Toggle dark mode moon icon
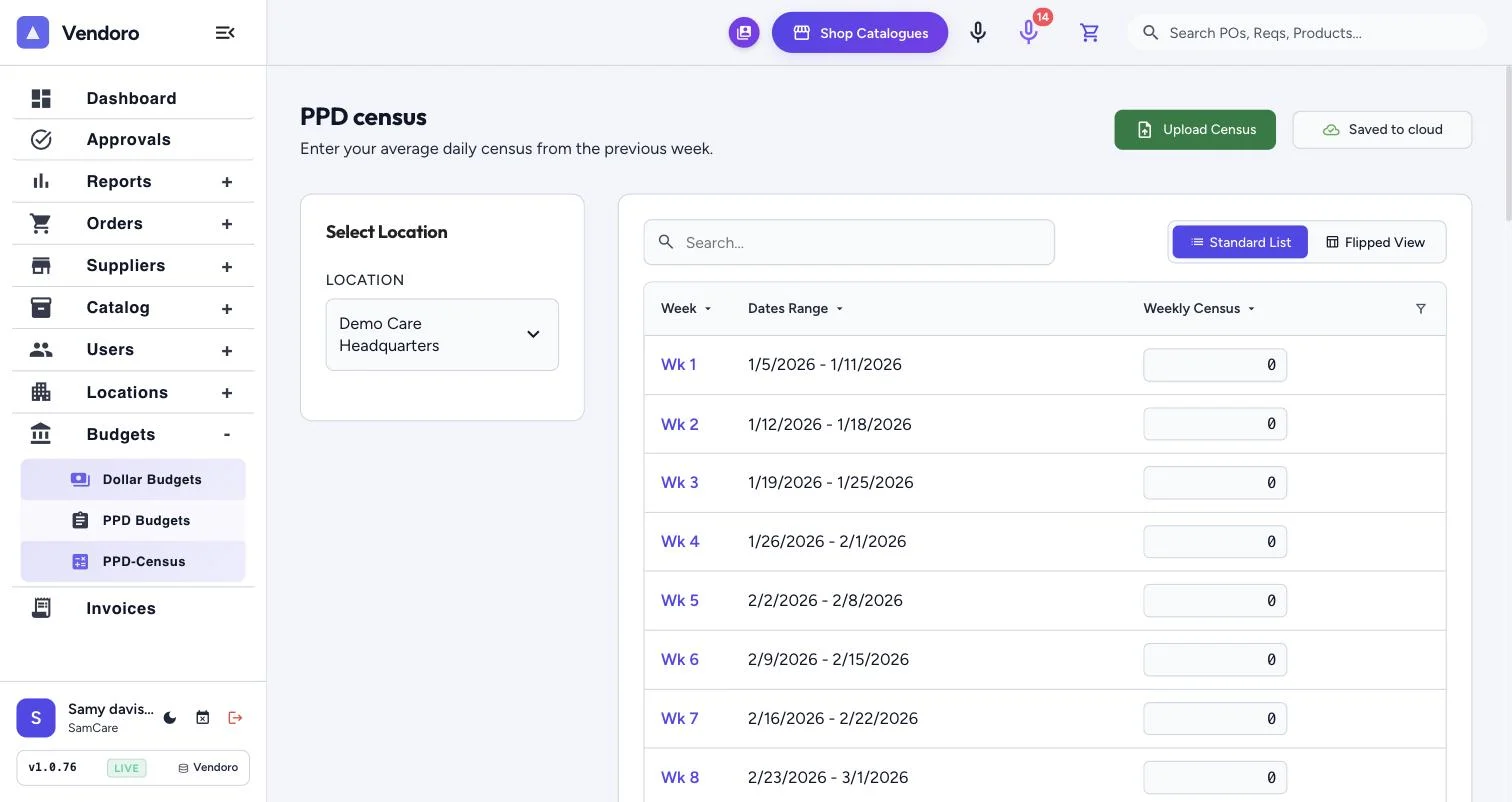Image resolution: width=1512 pixels, height=802 pixels. pos(170,718)
